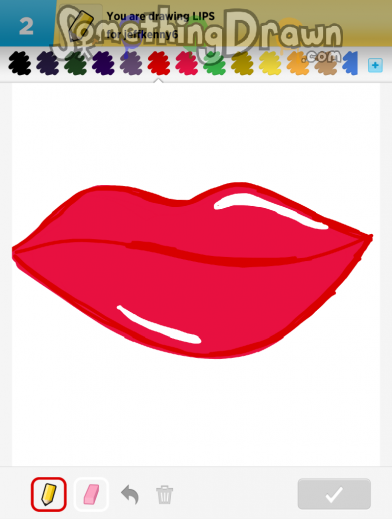Pick the orange color swatch
The image size is (392, 519).
[298, 63]
